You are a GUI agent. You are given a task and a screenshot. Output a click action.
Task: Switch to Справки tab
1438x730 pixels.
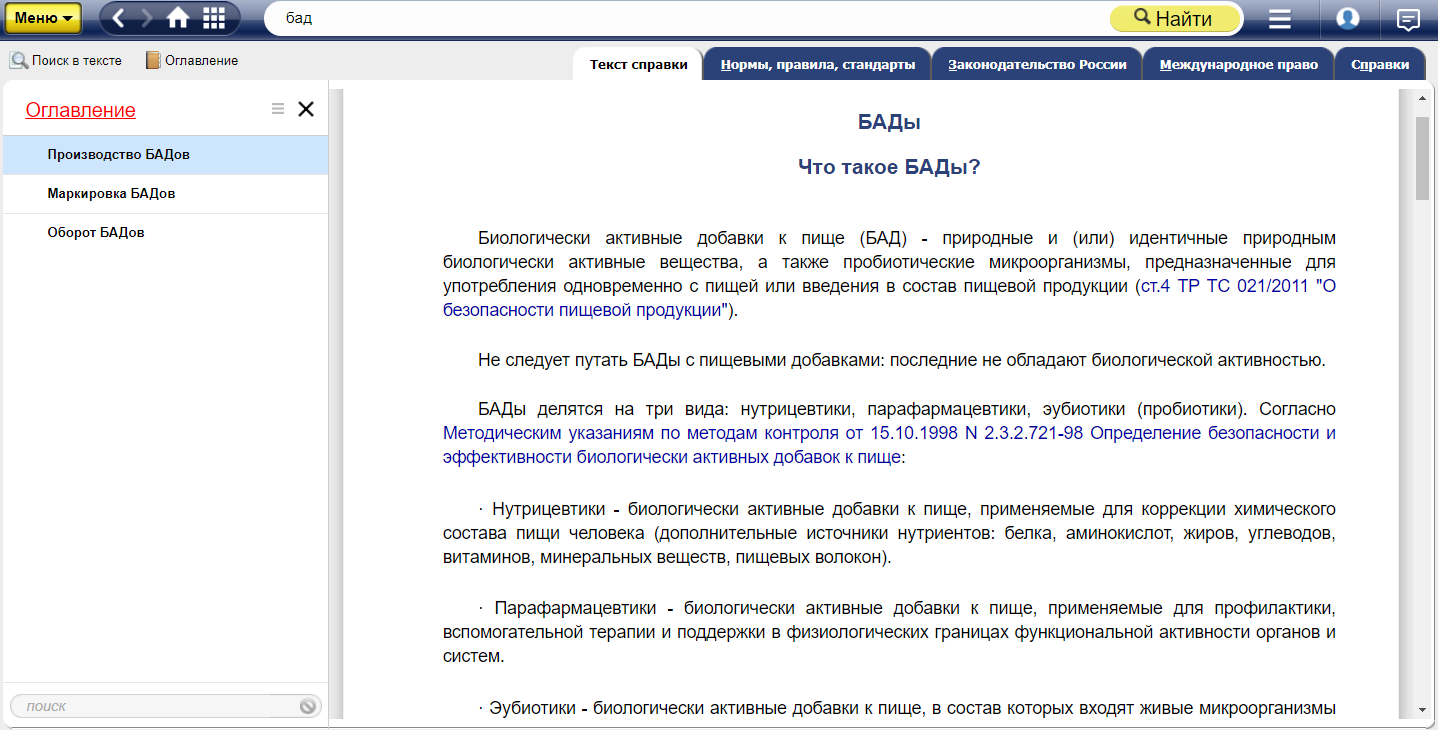[1380, 65]
